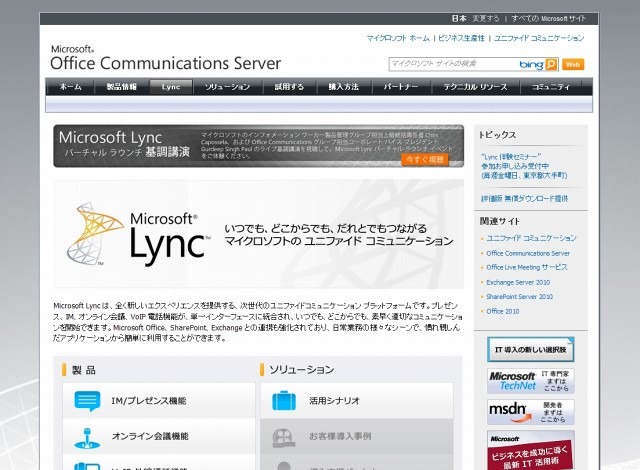The height and width of the screenshot is (470, 640).
Task: Open Office 2010 related site link
Action: pos(503,311)
